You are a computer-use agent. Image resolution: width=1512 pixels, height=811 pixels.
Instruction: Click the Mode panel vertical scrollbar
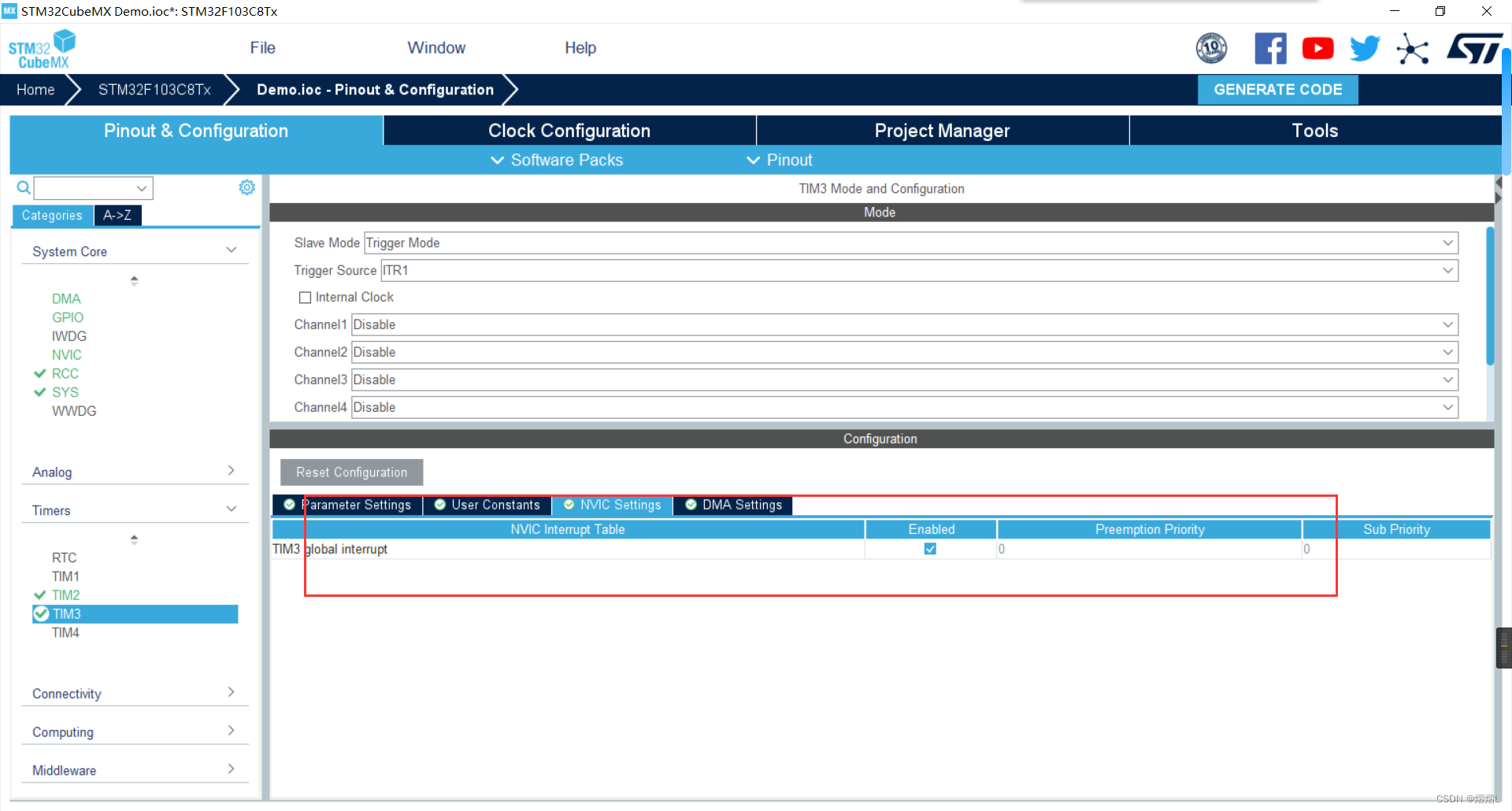[1489, 296]
